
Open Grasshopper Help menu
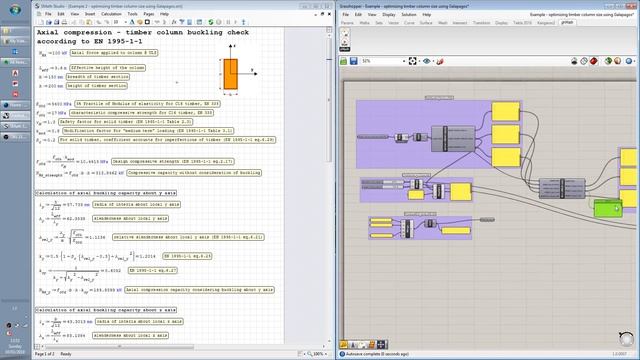coord(427,14)
